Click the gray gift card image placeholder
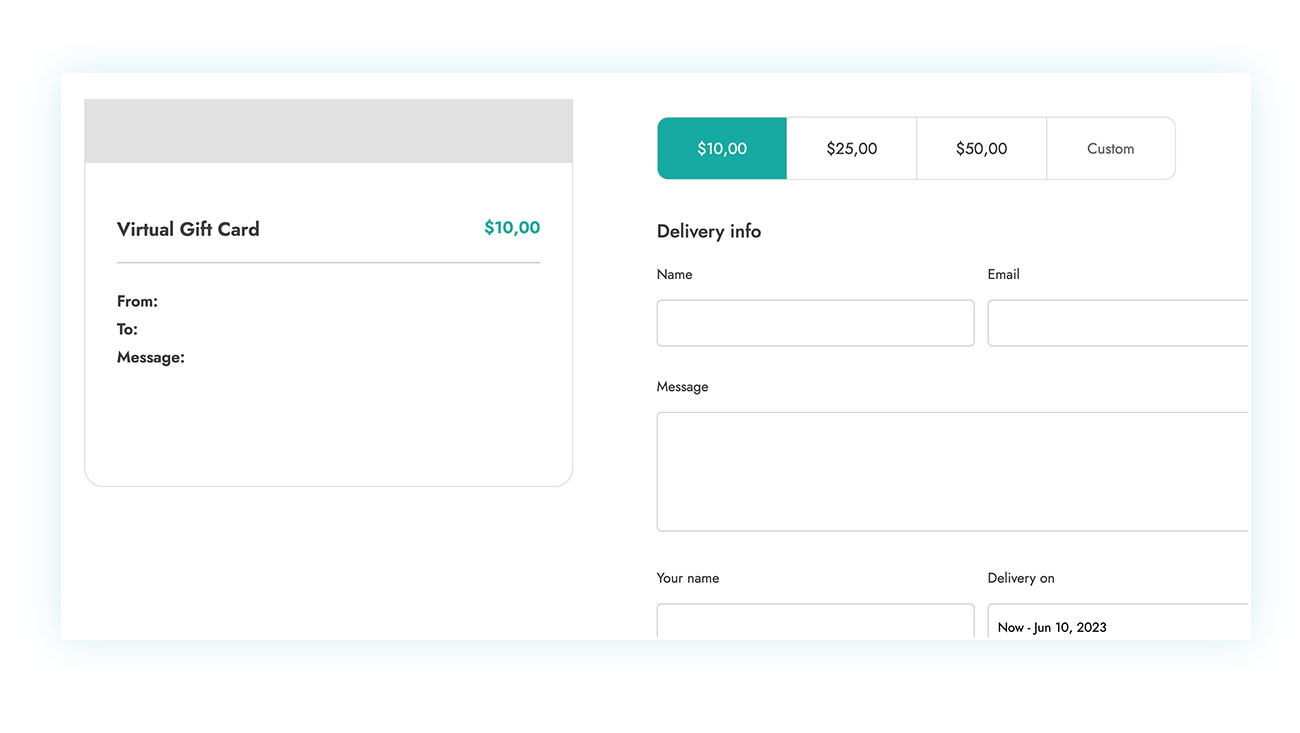1300x733 pixels. click(328, 131)
